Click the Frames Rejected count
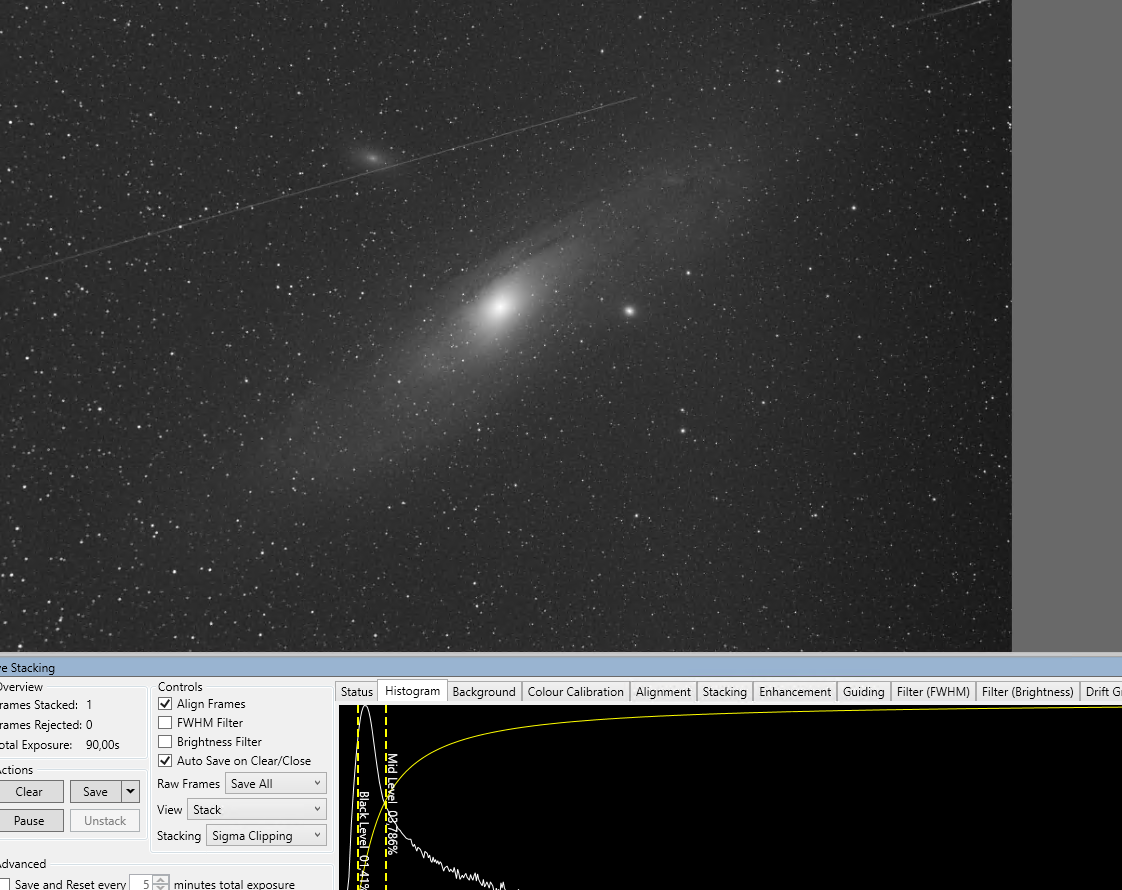The width and height of the screenshot is (1122, 890). point(89,725)
